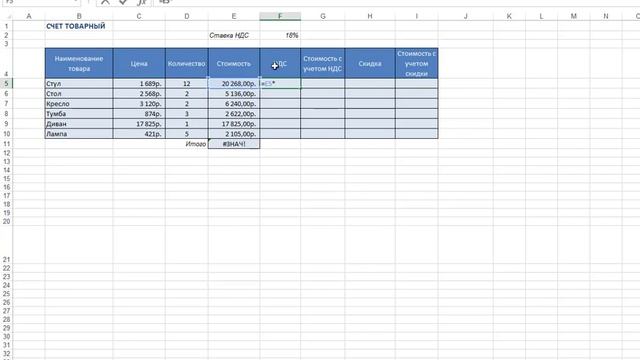Select column N header
The height and width of the screenshot is (360, 640).
tap(606, 16)
